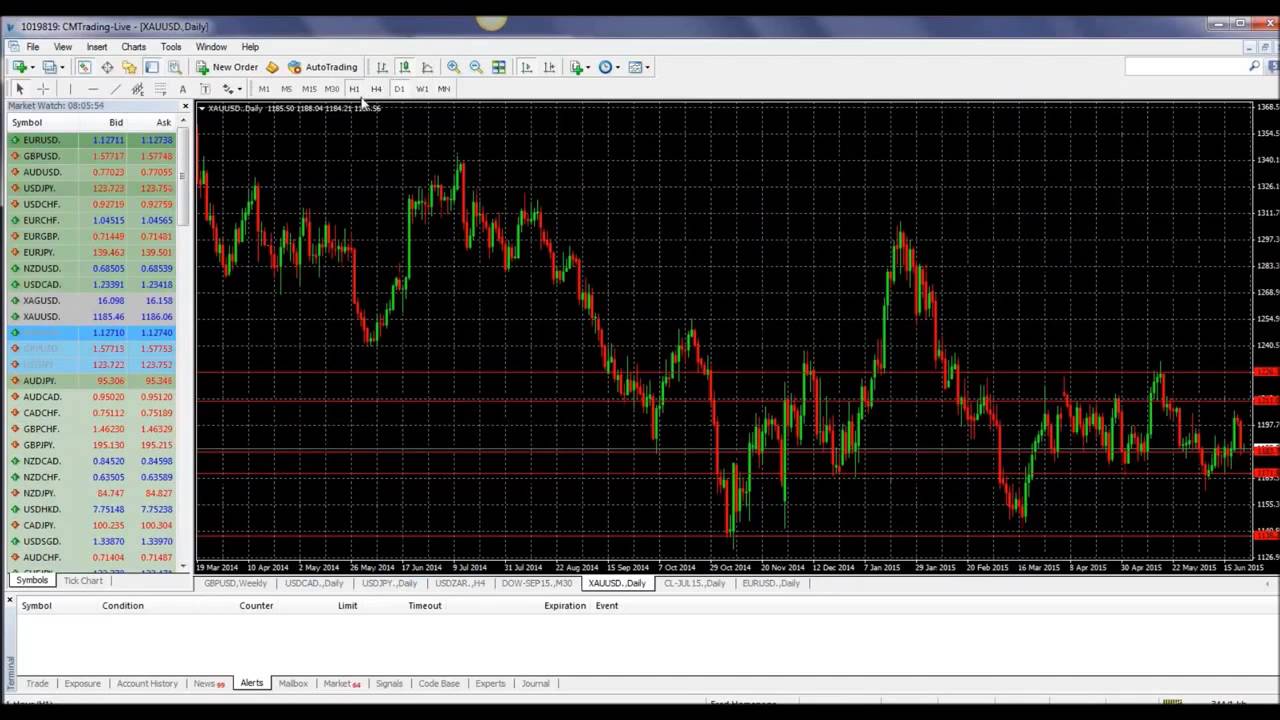Sort Market Watch by Bid column
1280x720 pixels.
(x=116, y=123)
